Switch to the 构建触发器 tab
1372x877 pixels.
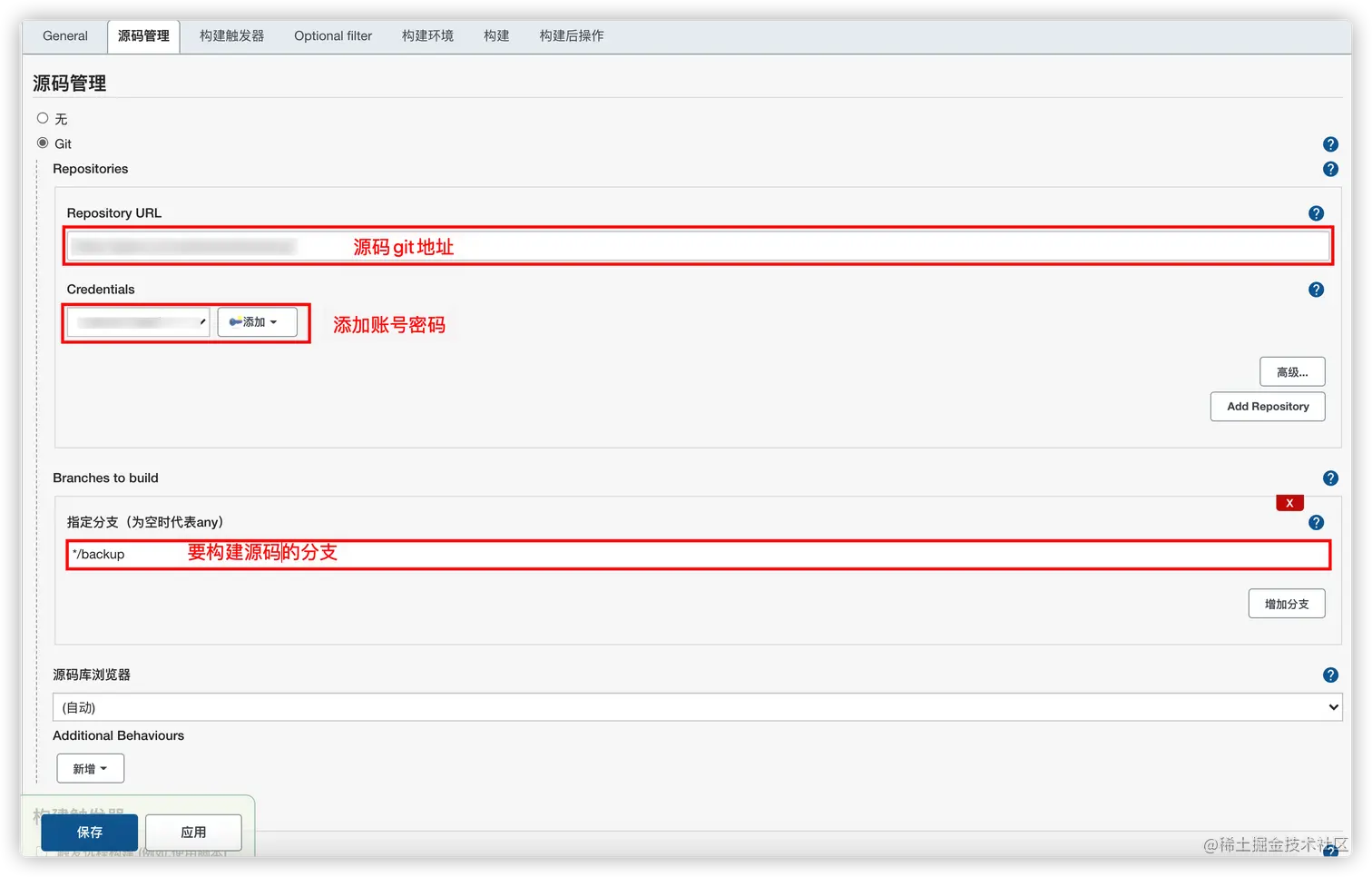point(232,36)
